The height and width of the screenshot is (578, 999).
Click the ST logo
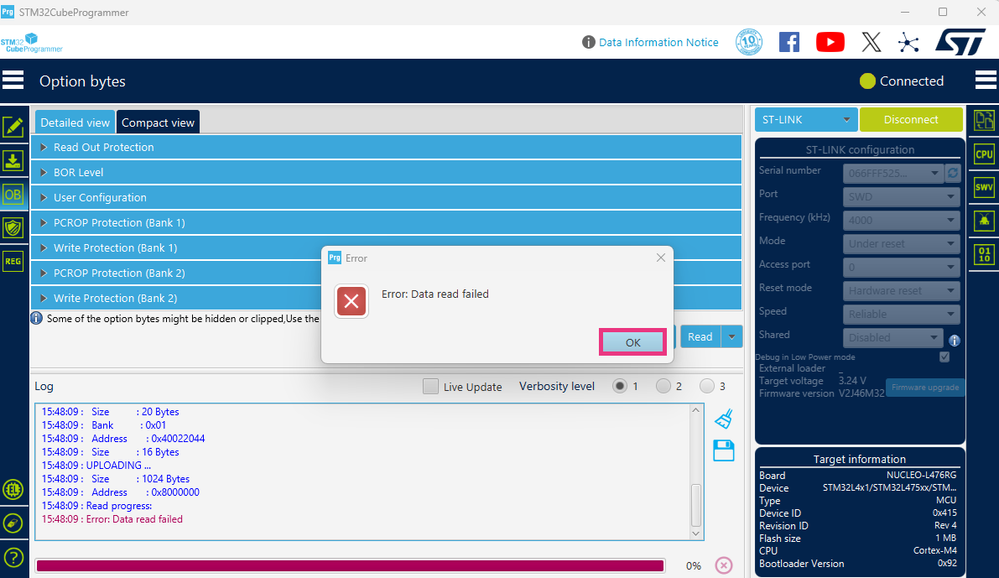tap(960, 42)
